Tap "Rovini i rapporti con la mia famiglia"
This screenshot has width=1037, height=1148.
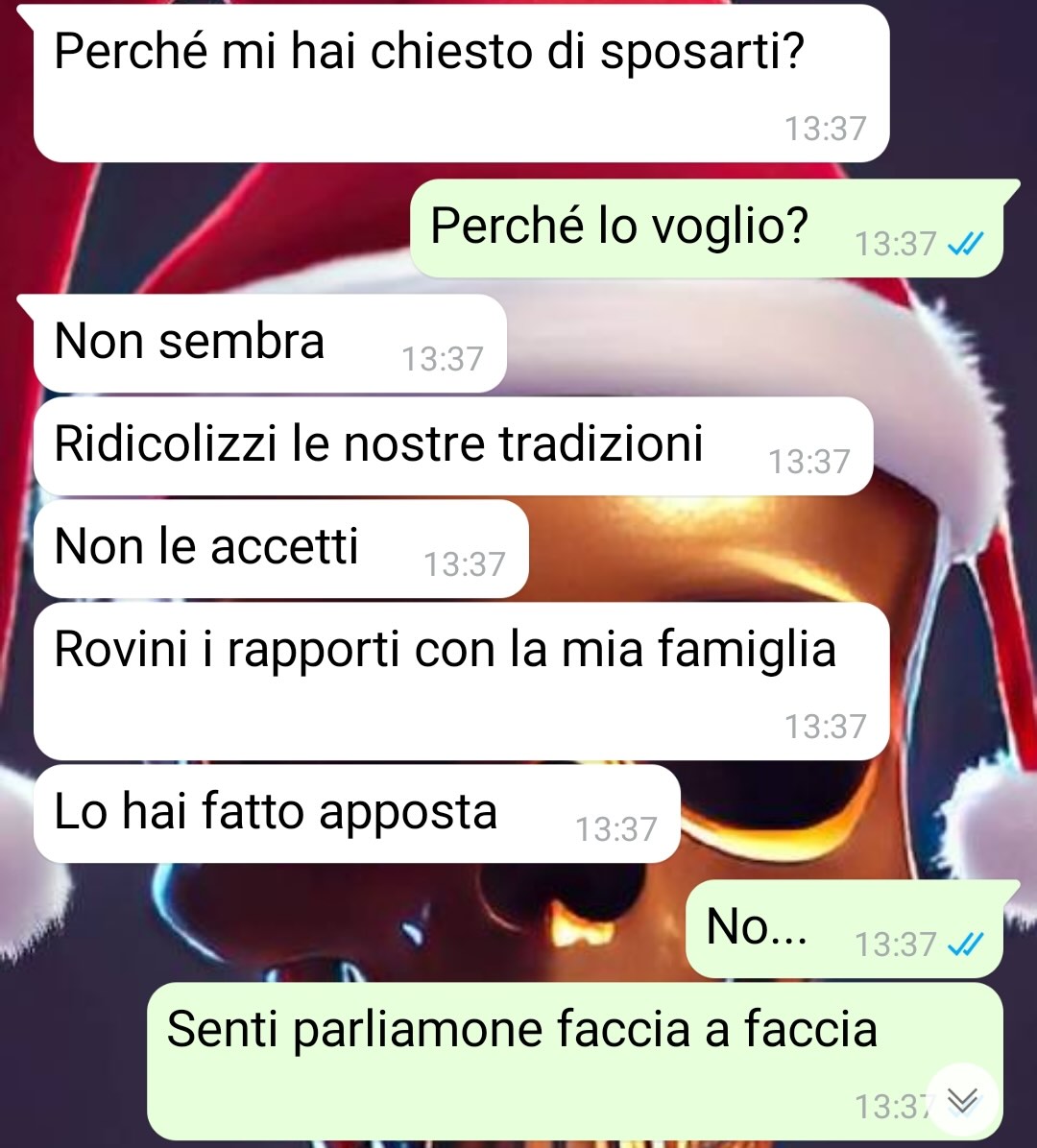pyautogui.click(x=462, y=681)
